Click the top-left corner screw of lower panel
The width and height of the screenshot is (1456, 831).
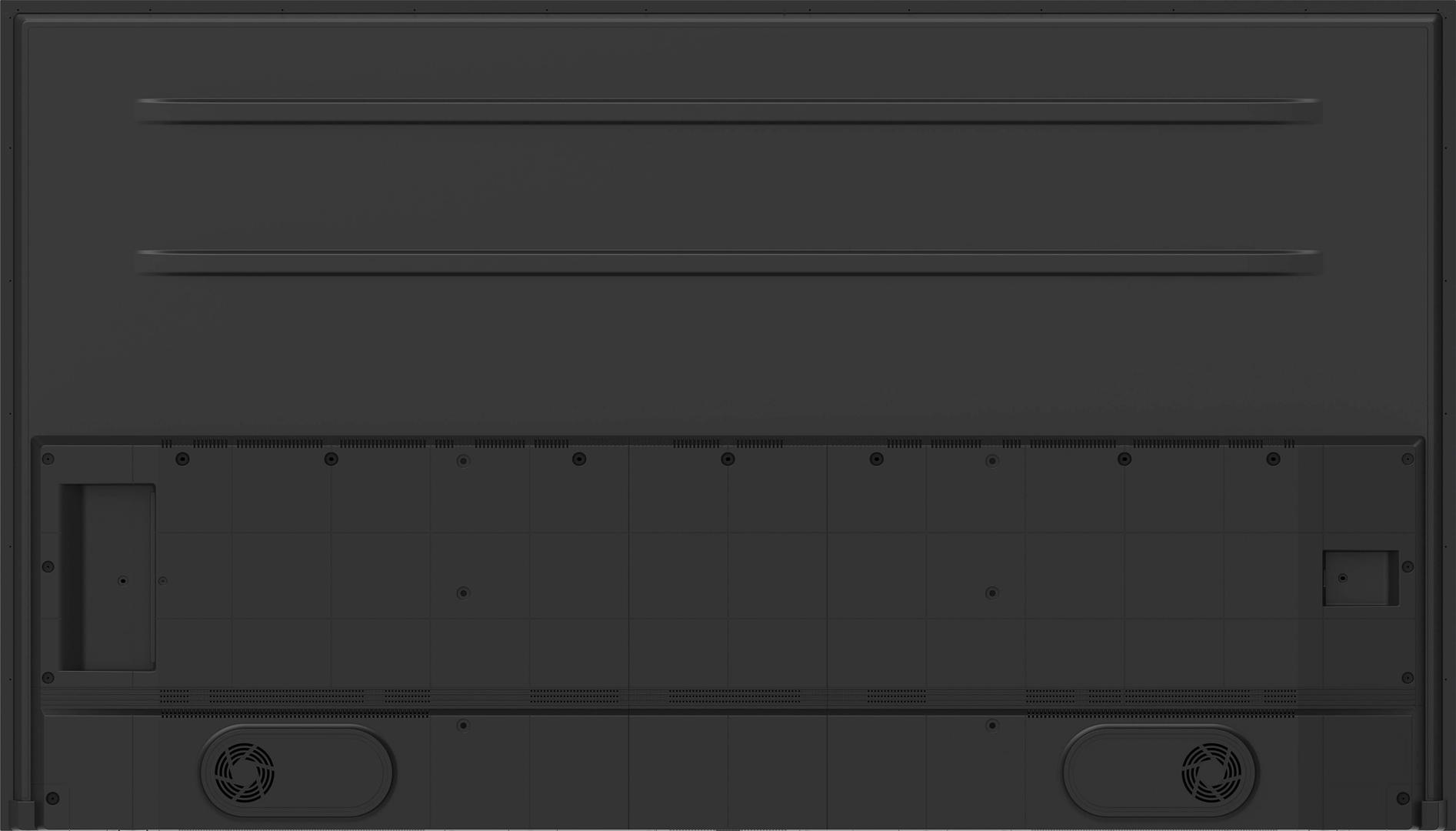(48, 459)
